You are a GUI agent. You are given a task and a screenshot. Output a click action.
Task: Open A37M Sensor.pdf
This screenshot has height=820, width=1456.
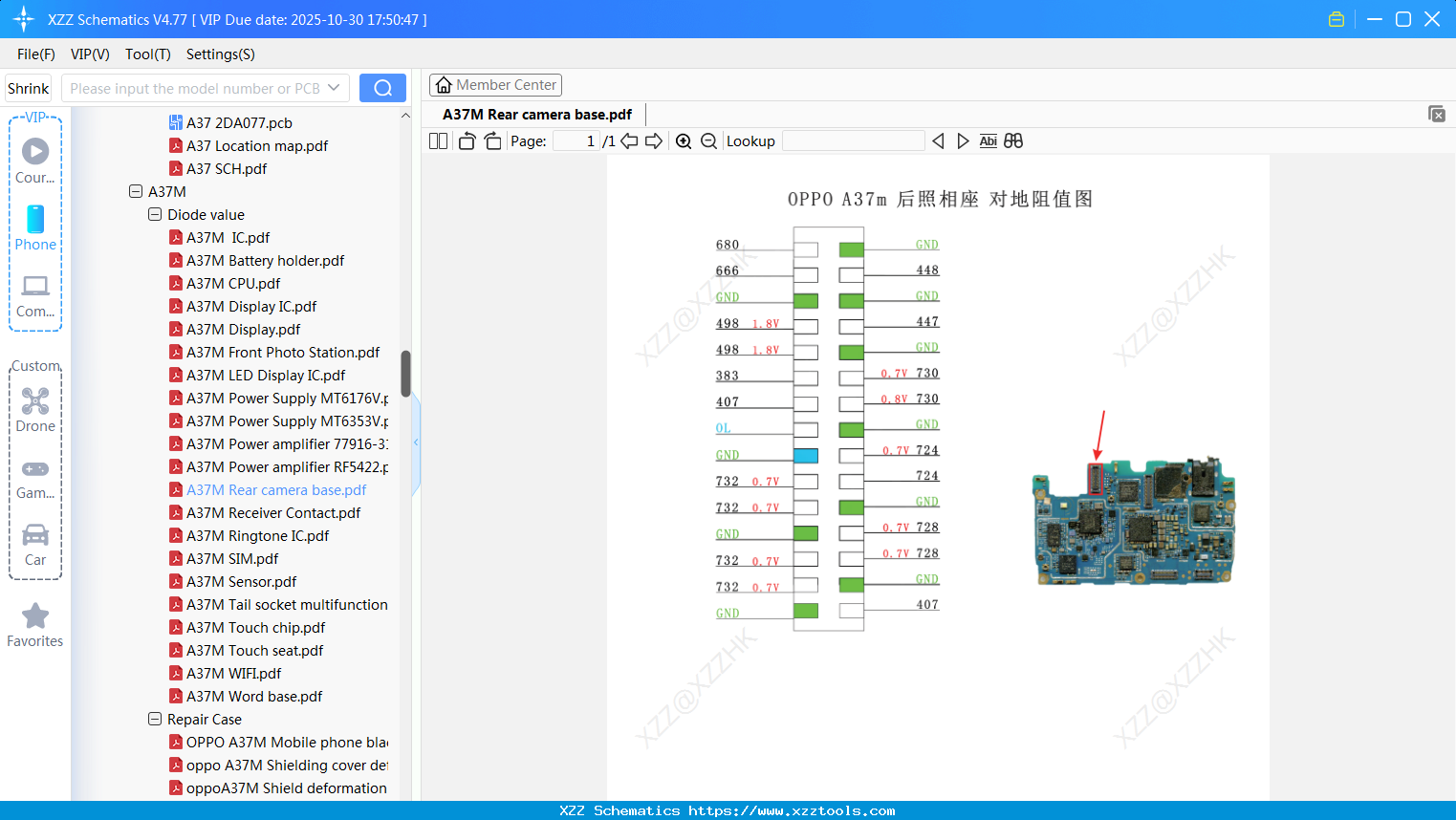tap(242, 581)
